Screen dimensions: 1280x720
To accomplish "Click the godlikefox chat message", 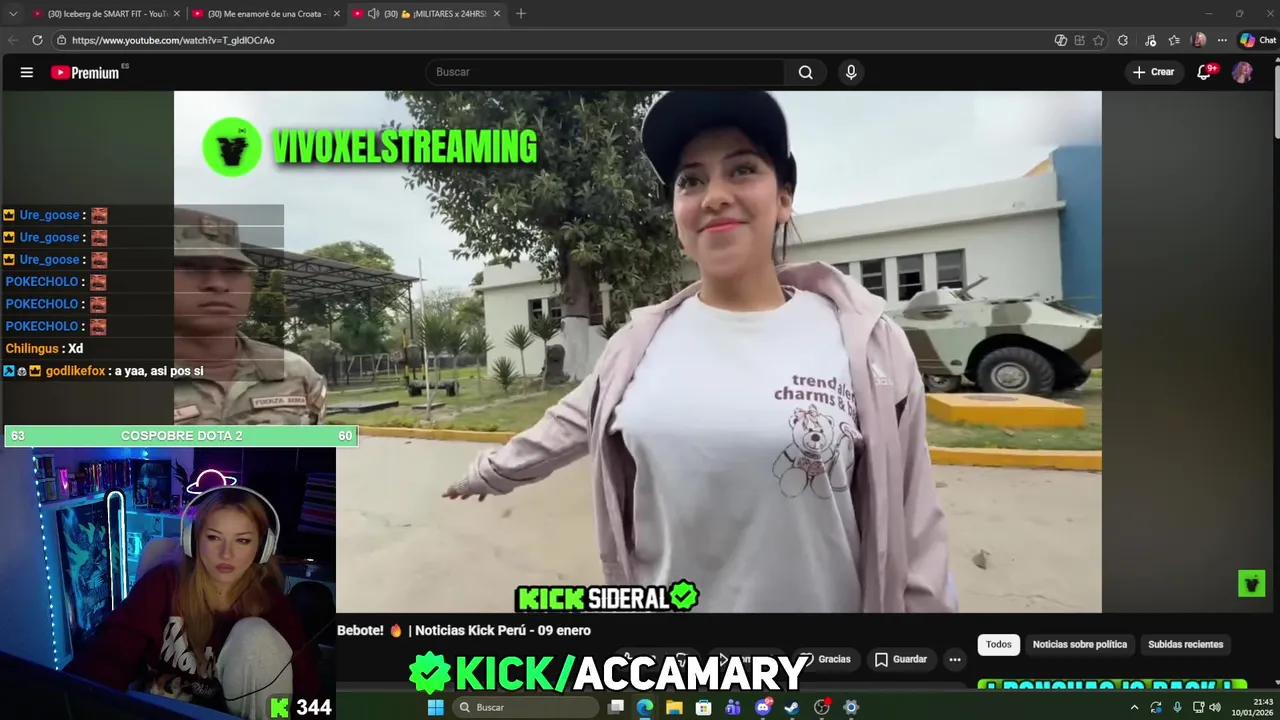I will pyautogui.click(x=103, y=371).
